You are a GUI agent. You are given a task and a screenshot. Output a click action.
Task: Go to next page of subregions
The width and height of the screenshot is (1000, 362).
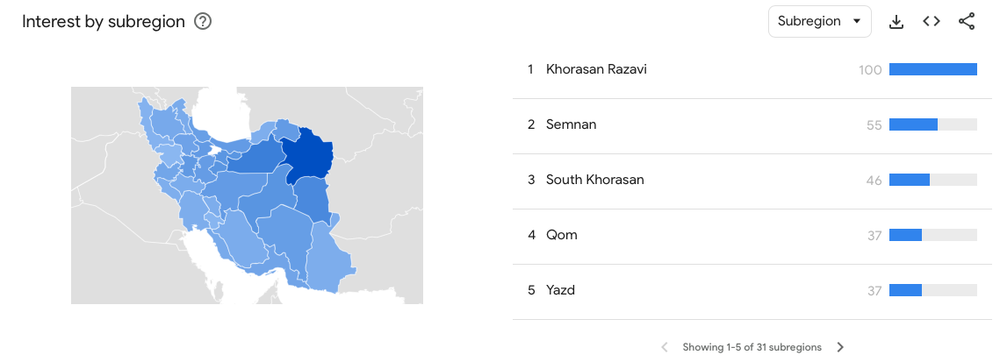(x=841, y=347)
